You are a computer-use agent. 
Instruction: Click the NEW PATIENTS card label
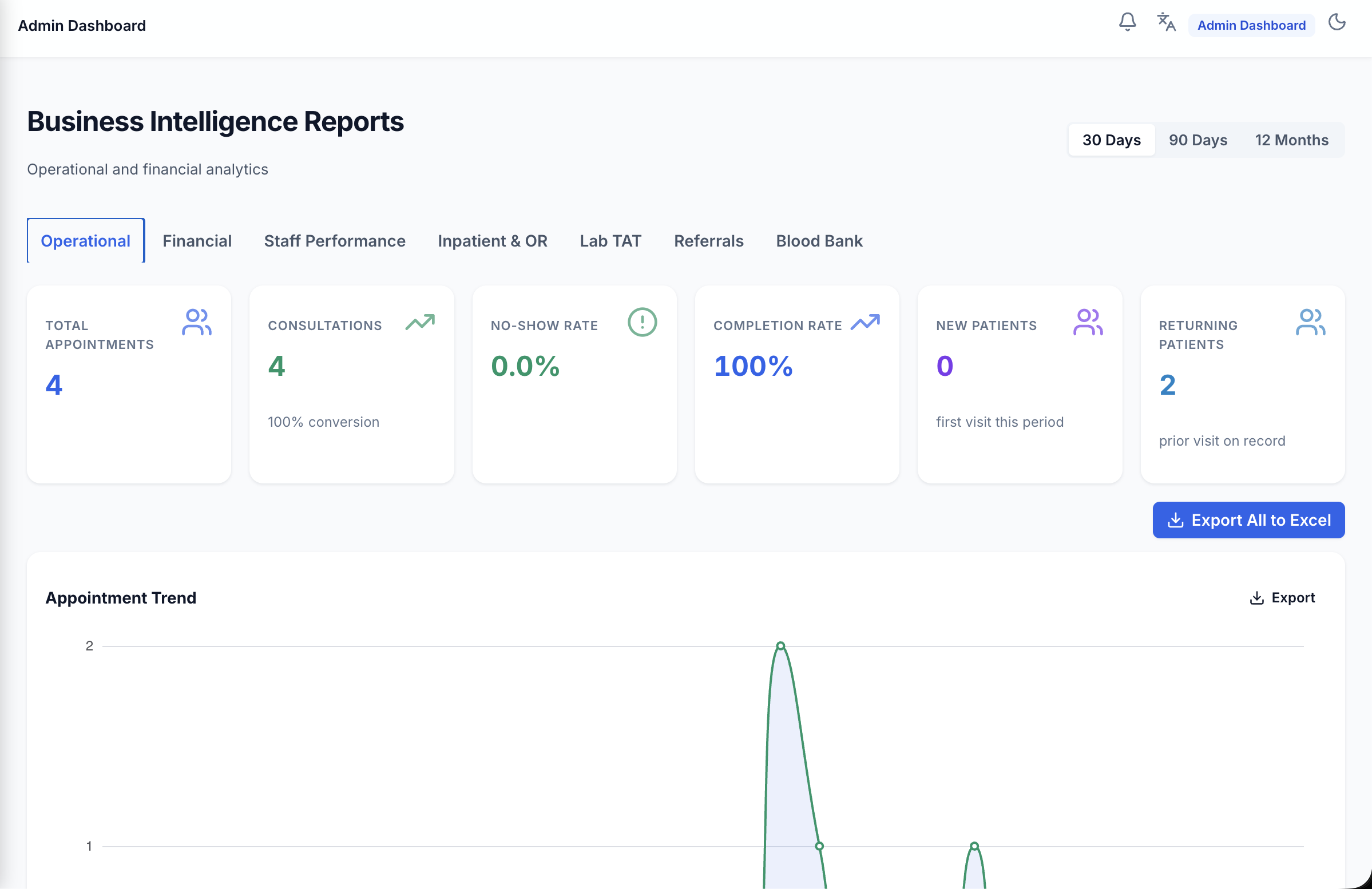[x=986, y=326]
